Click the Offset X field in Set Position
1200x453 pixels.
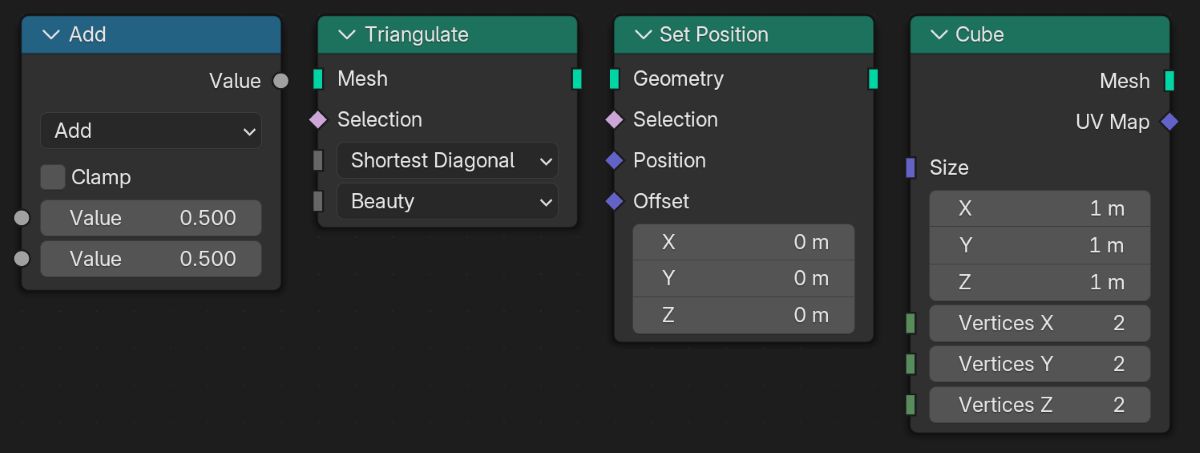point(744,243)
